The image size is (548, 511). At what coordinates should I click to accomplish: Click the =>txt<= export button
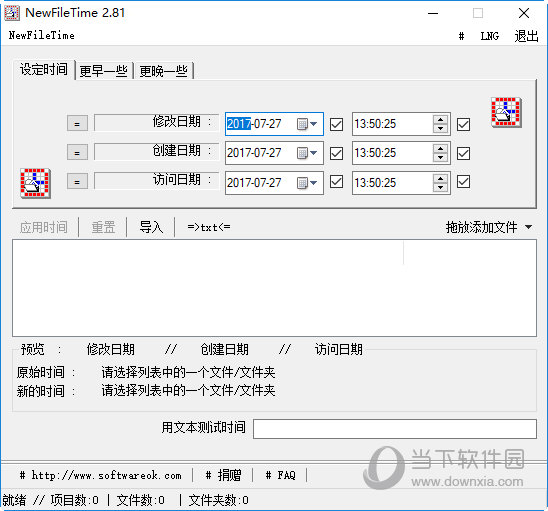click(x=209, y=227)
